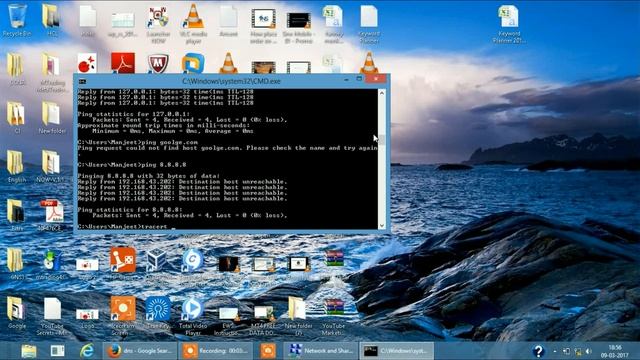The image size is (640, 360).
Task: Open the blank document right of HCL folder
Action: click(87, 21)
